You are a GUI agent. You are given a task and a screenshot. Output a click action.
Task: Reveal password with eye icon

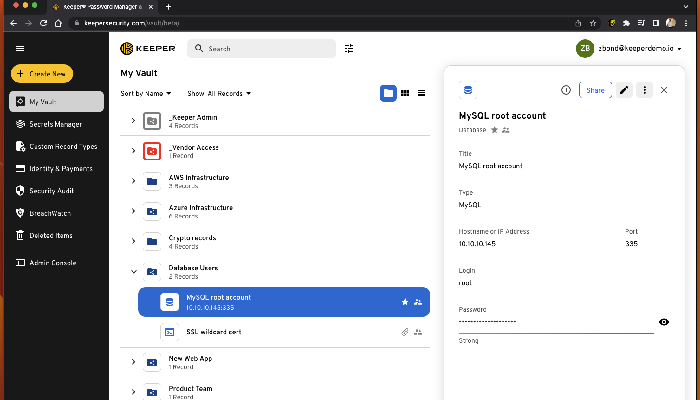[x=664, y=322]
